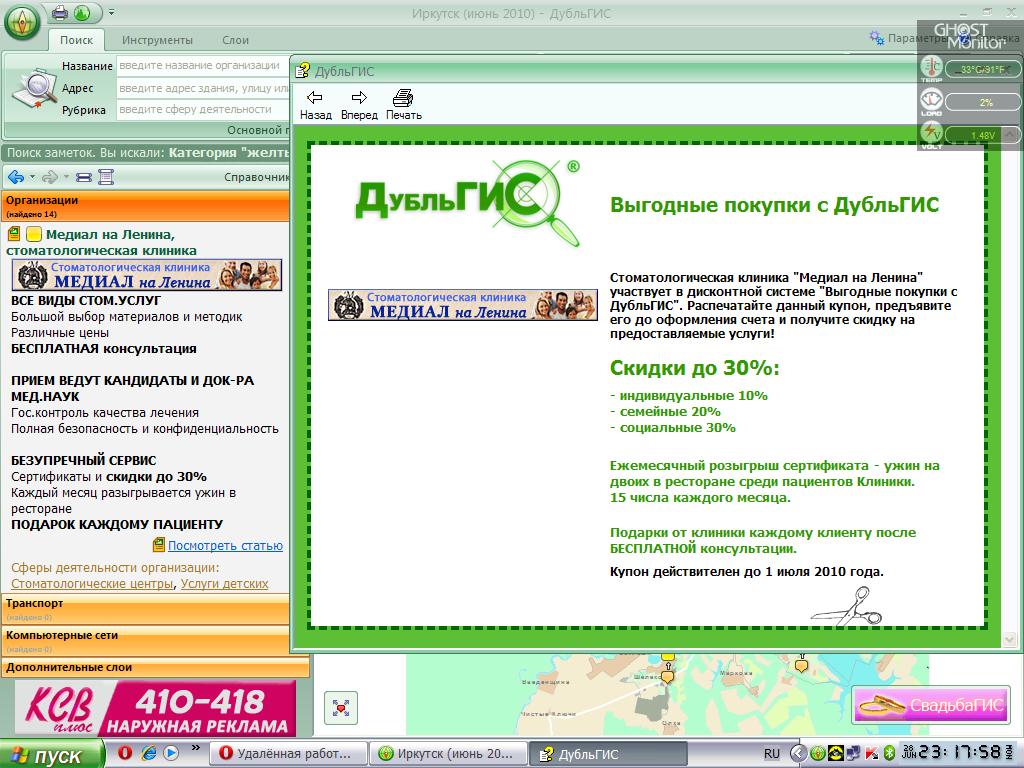The image size is (1024, 768).
Task: Expand the Дополнительные слои section
Action: 155,667
